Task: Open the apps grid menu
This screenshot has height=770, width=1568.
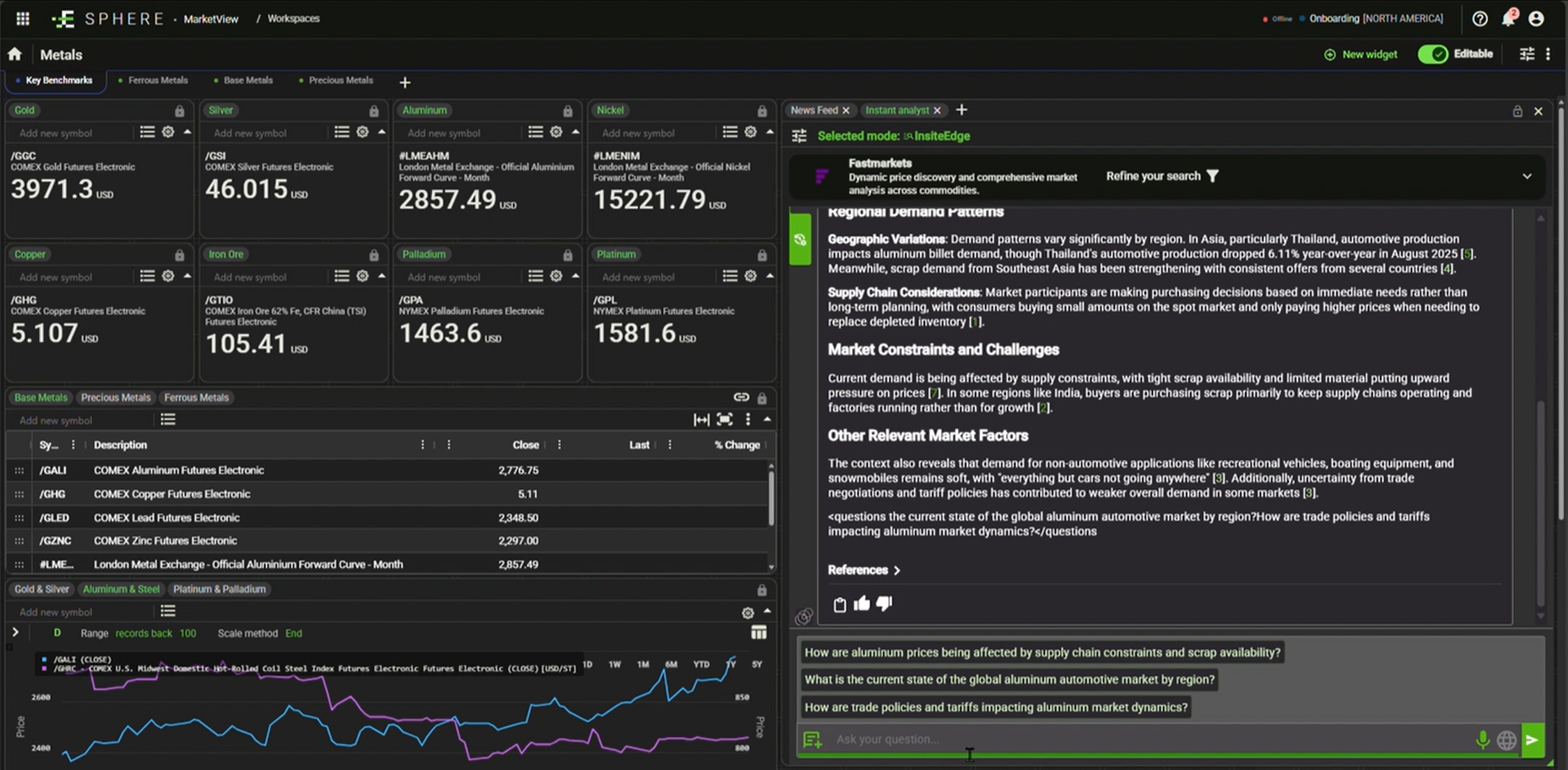Action: coord(22,19)
